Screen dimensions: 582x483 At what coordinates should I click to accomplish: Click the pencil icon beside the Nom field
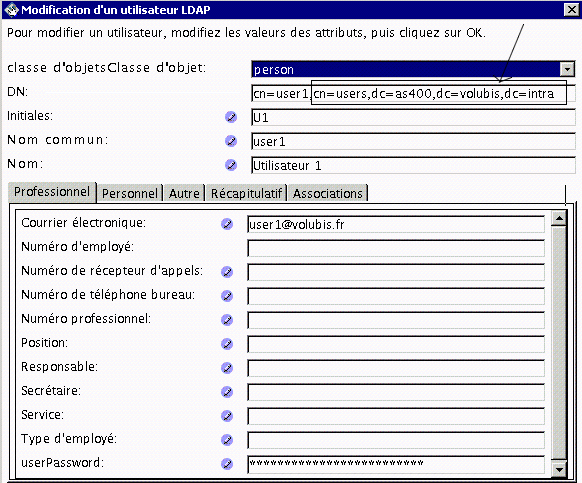coord(231,165)
